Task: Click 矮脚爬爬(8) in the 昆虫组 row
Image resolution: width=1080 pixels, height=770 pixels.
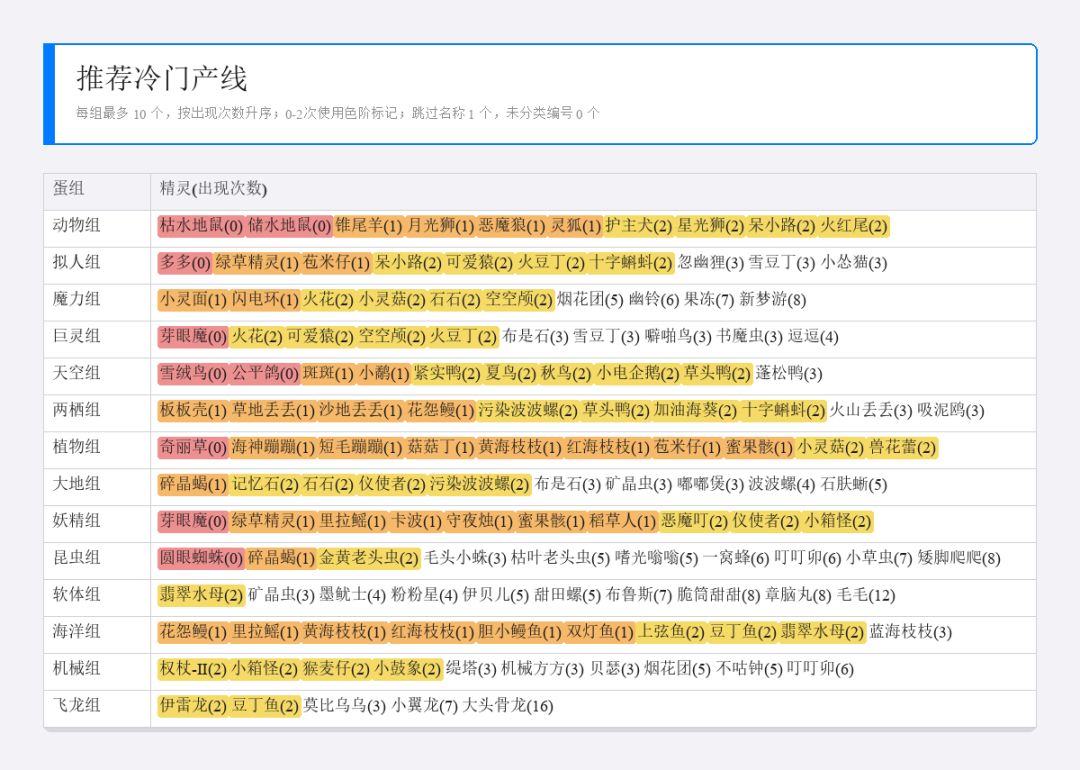Action: pos(959,559)
